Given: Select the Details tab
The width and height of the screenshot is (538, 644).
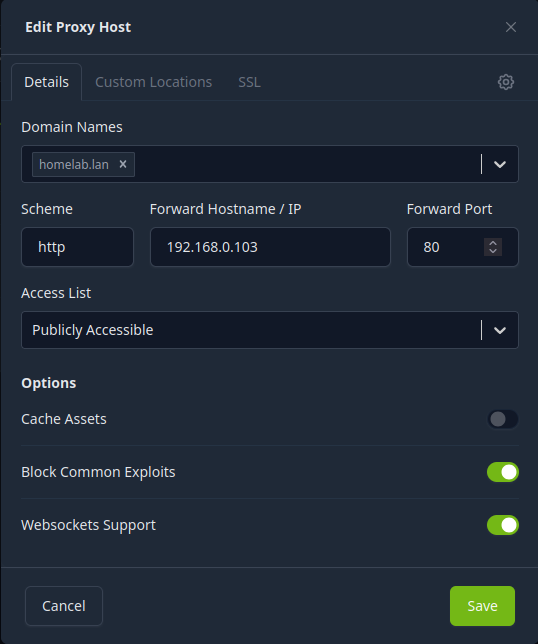Looking at the screenshot, I should pyautogui.click(x=46, y=82).
